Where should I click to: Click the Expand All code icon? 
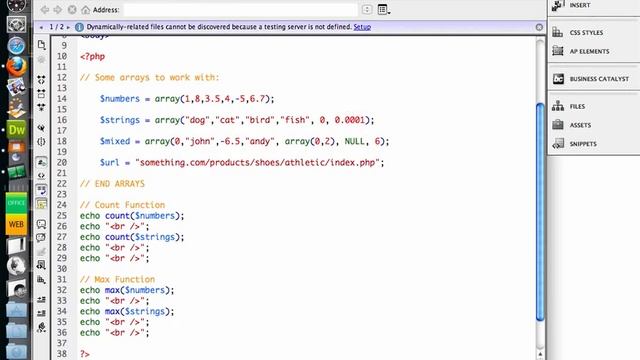pyautogui.click(x=41, y=107)
